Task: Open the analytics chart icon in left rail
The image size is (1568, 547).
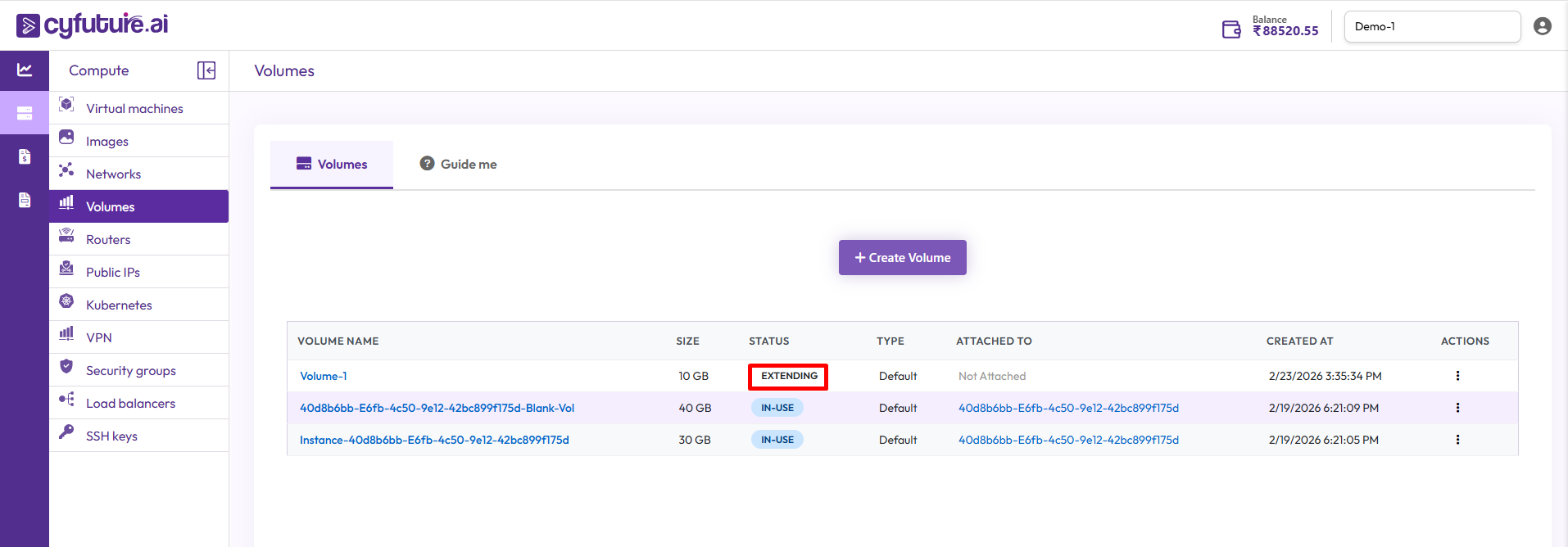Action: click(x=25, y=70)
